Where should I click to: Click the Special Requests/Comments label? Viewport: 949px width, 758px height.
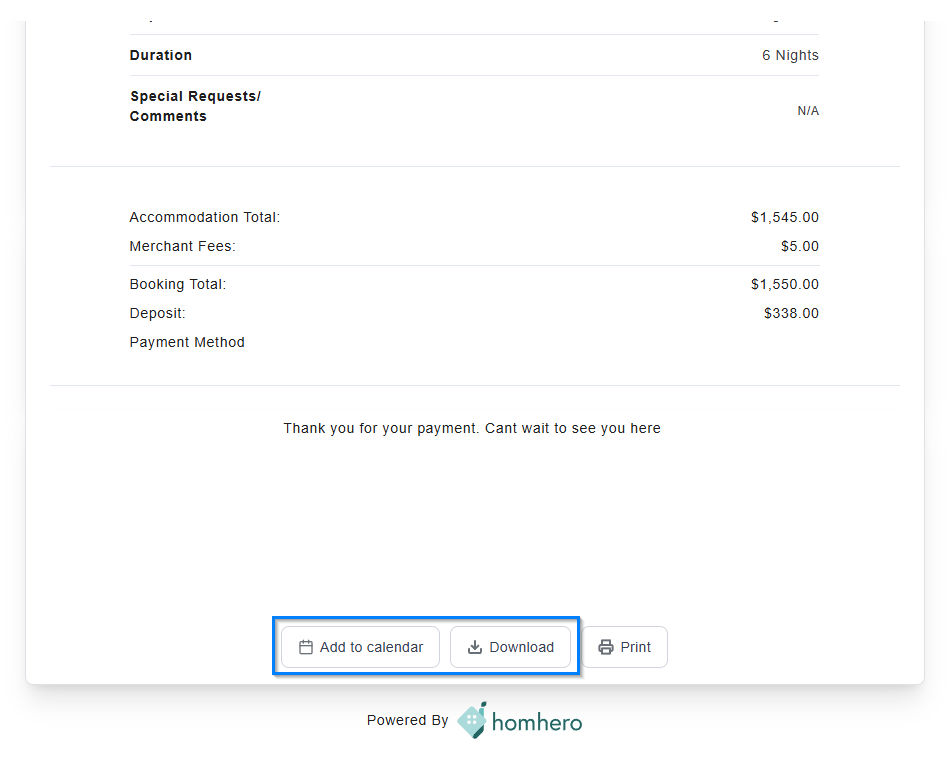click(x=195, y=106)
